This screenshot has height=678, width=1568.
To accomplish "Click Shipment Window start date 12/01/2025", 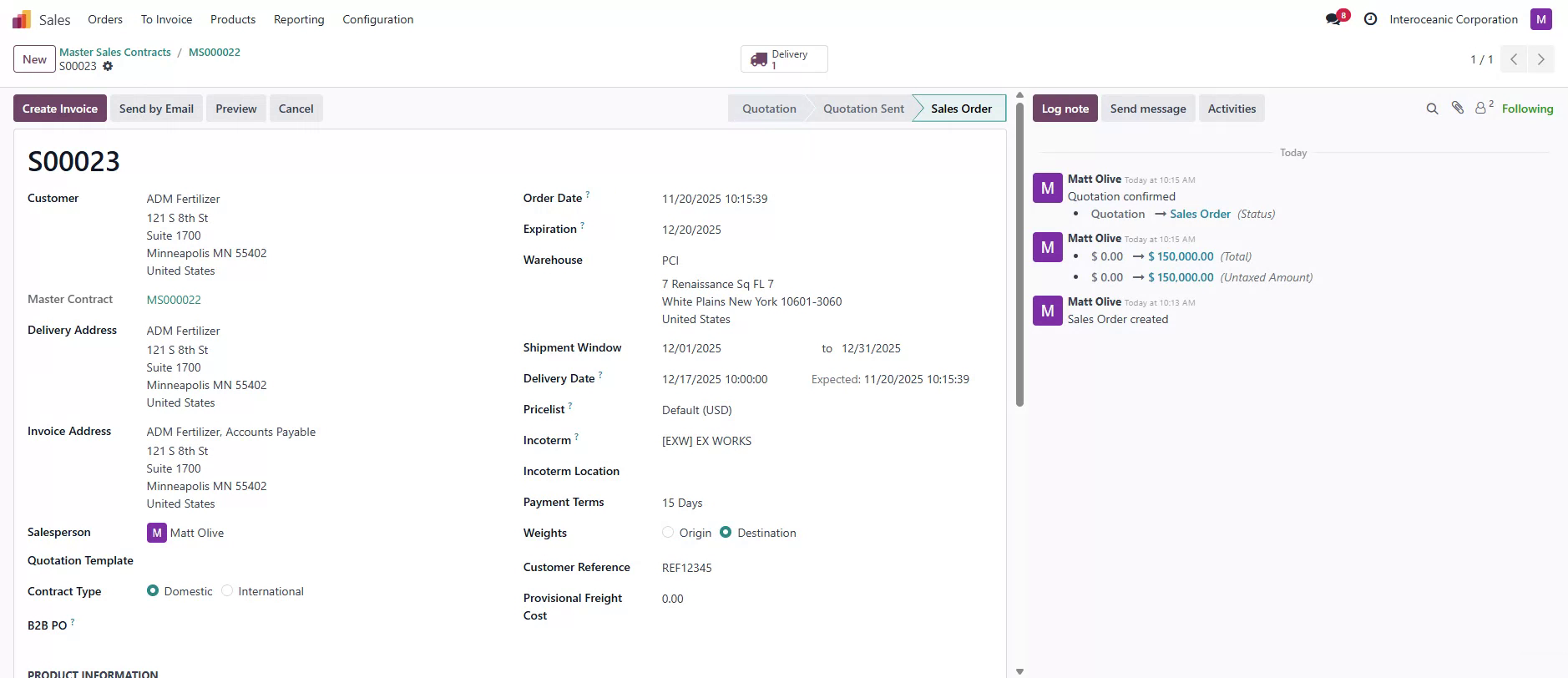I will click(x=691, y=348).
